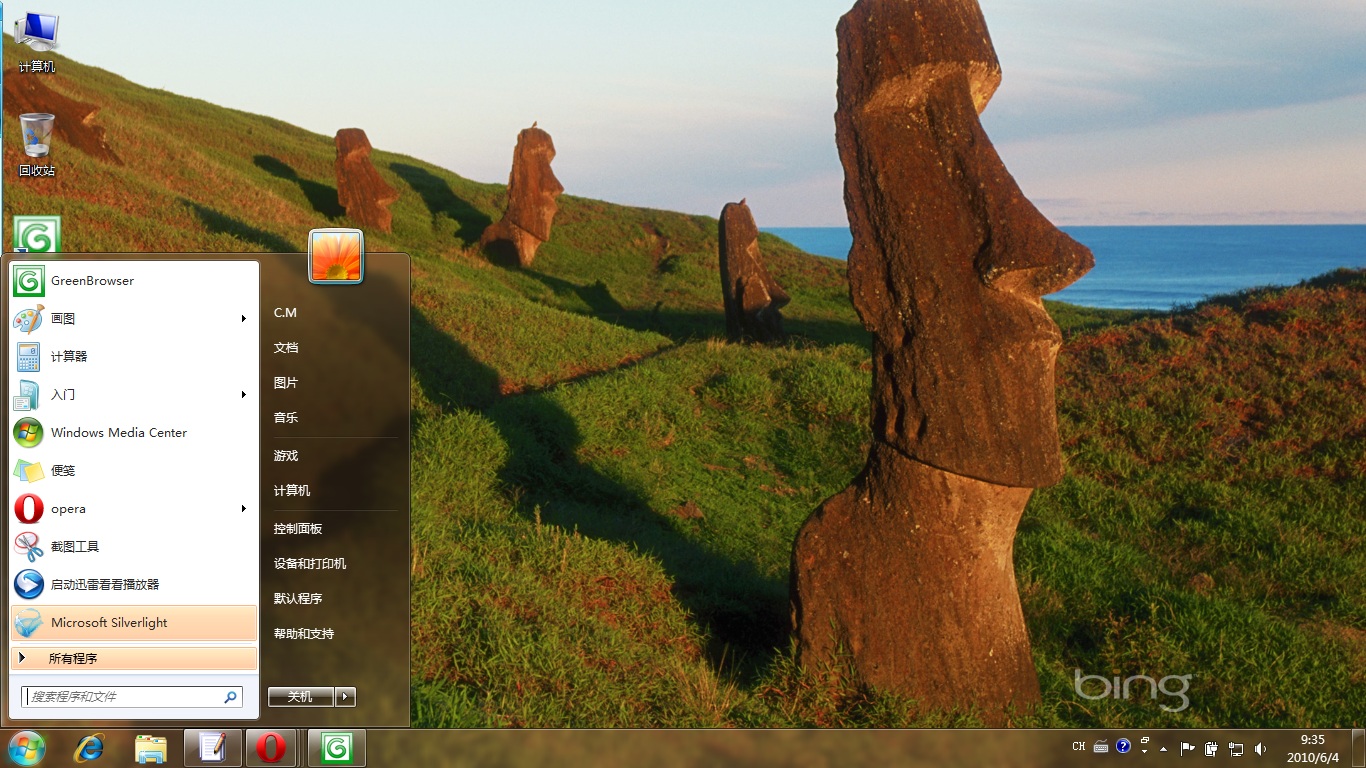Click the Opera icon in the taskbar
Viewport: 1366px width, 768px height.
[270, 748]
